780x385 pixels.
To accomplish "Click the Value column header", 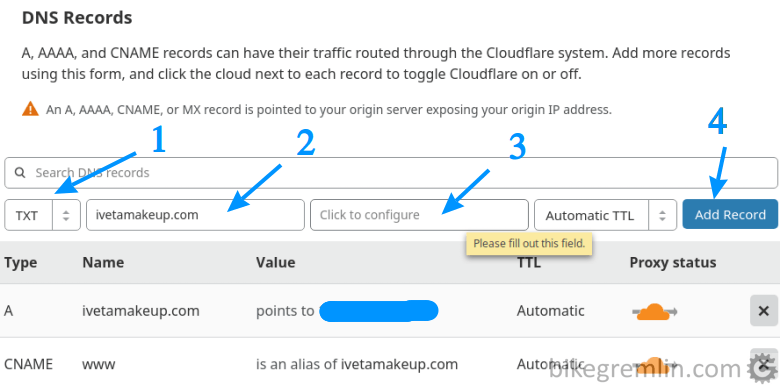I will (276, 262).
